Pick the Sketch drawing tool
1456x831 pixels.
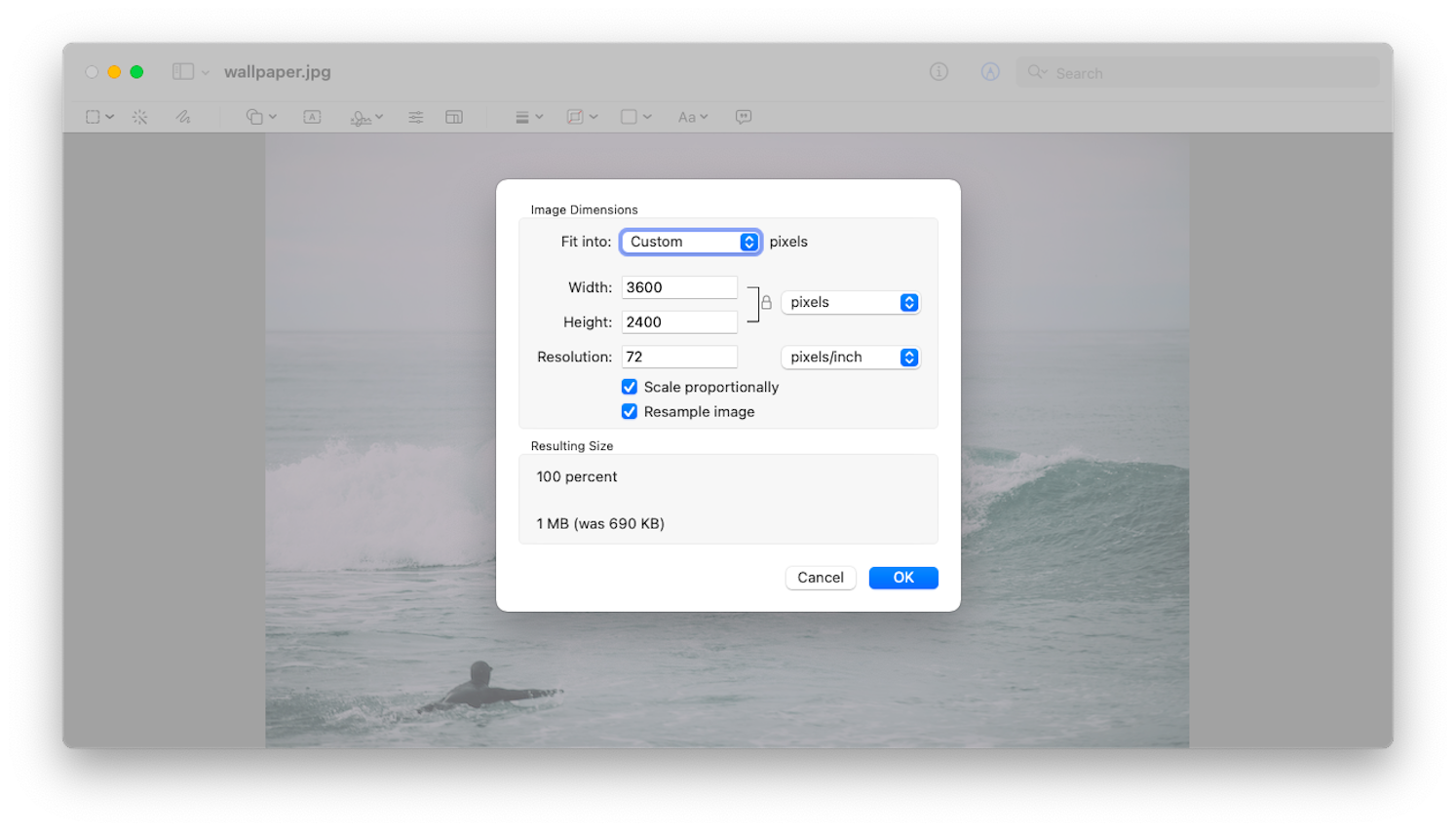[x=183, y=116]
